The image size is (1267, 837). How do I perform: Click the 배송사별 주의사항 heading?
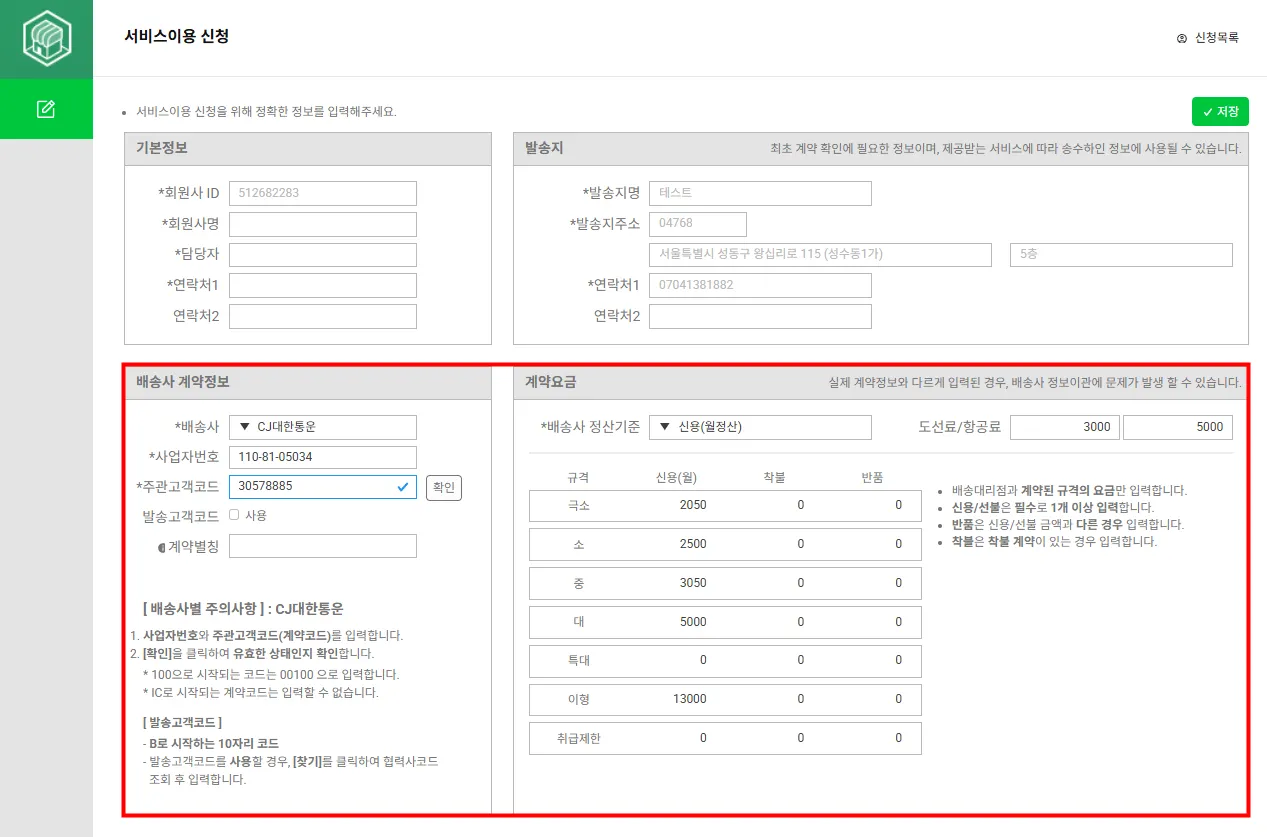(244, 608)
